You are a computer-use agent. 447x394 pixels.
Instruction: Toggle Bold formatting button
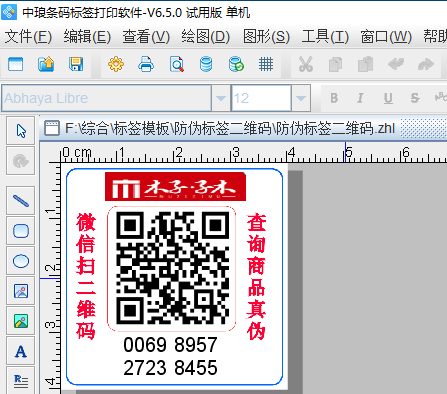coord(334,98)
